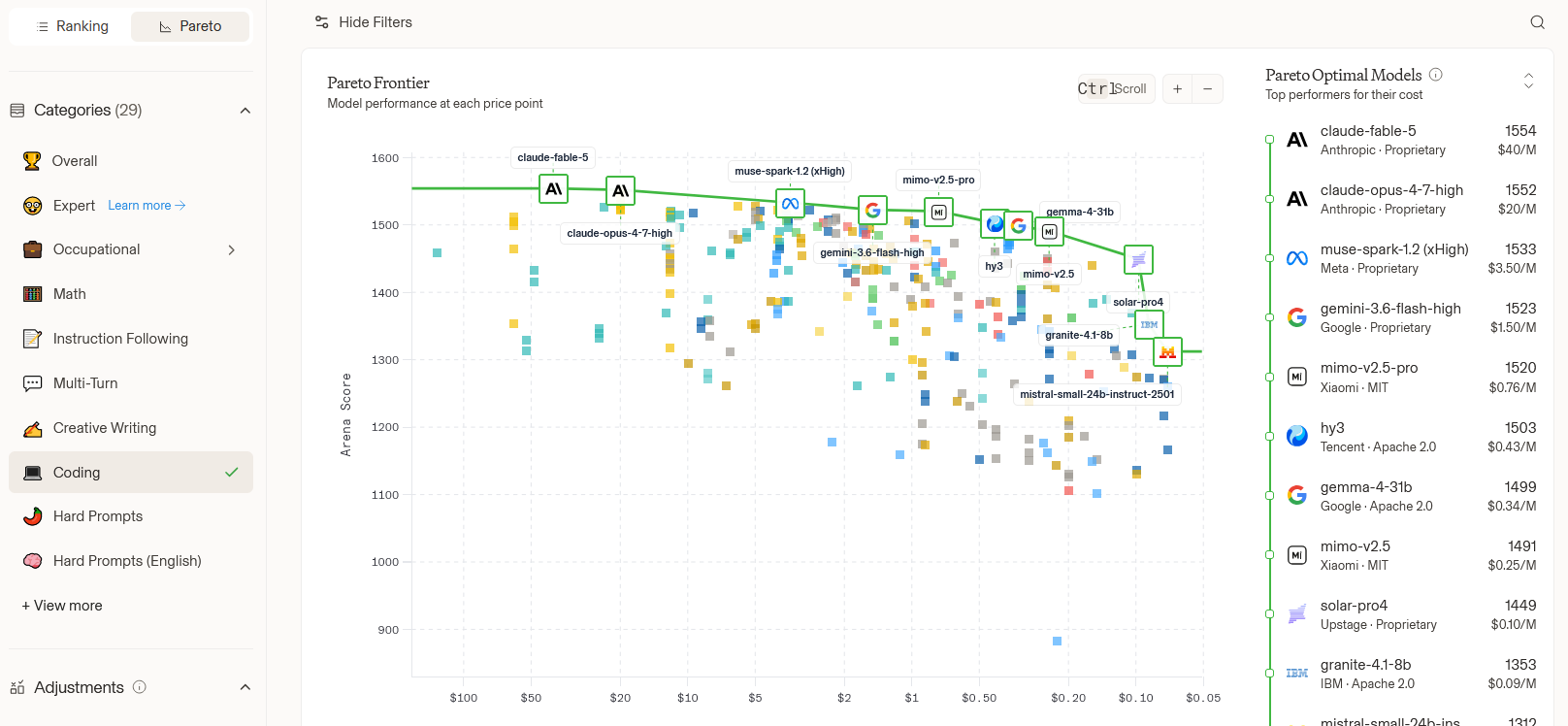Click the mistral-small chart marker icon
The image size is (1568, 726).
click(1167, 352)
